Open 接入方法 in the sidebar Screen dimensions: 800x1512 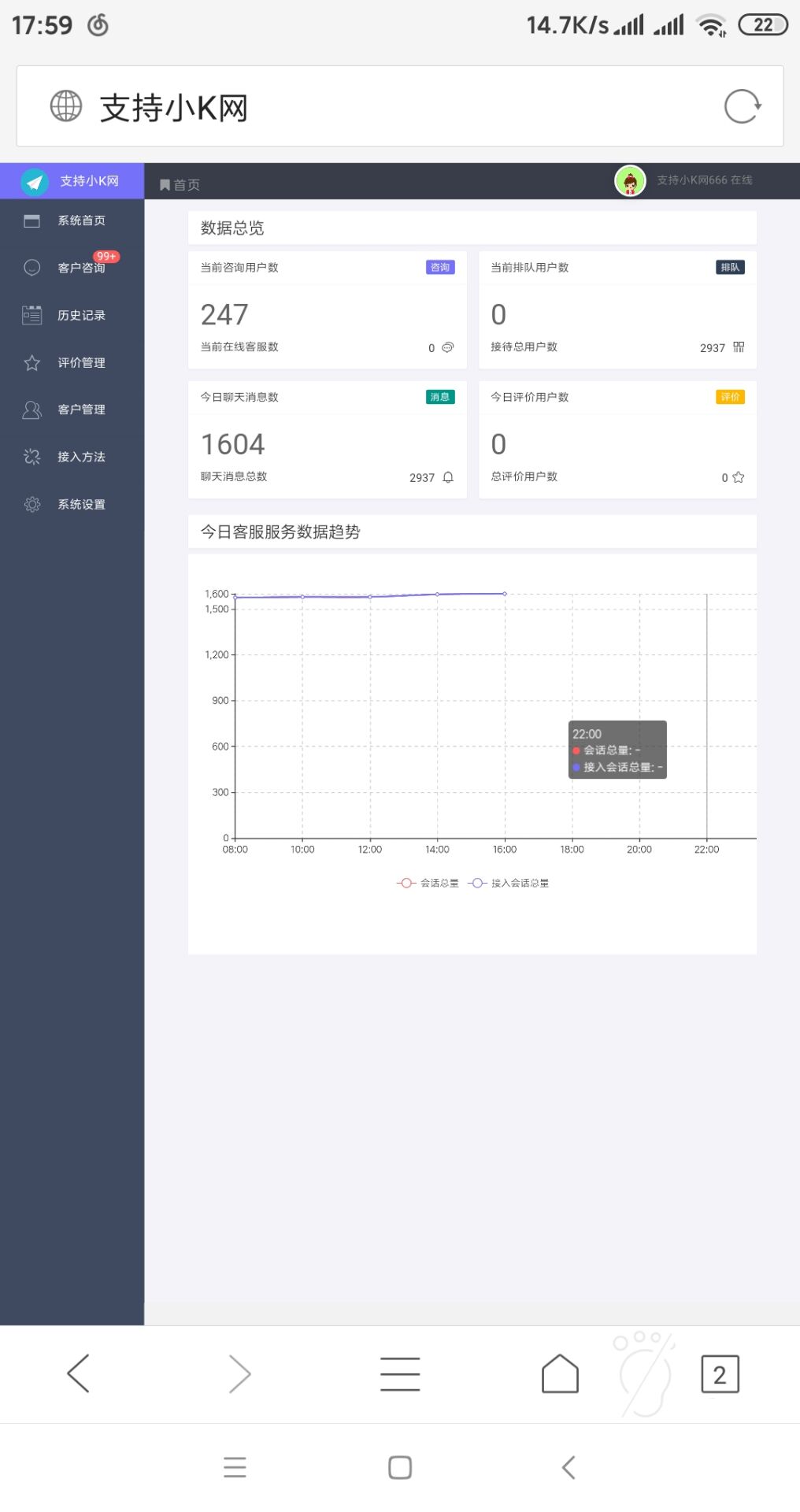tap(72, 457)
